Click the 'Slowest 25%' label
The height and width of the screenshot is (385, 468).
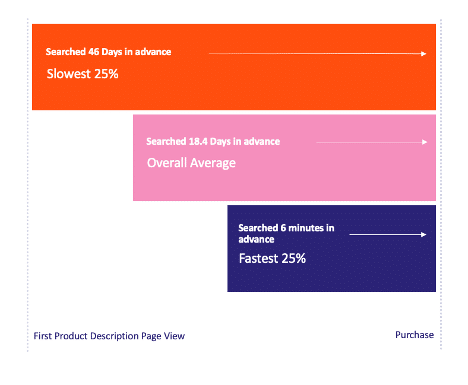(x=82, y=74)
